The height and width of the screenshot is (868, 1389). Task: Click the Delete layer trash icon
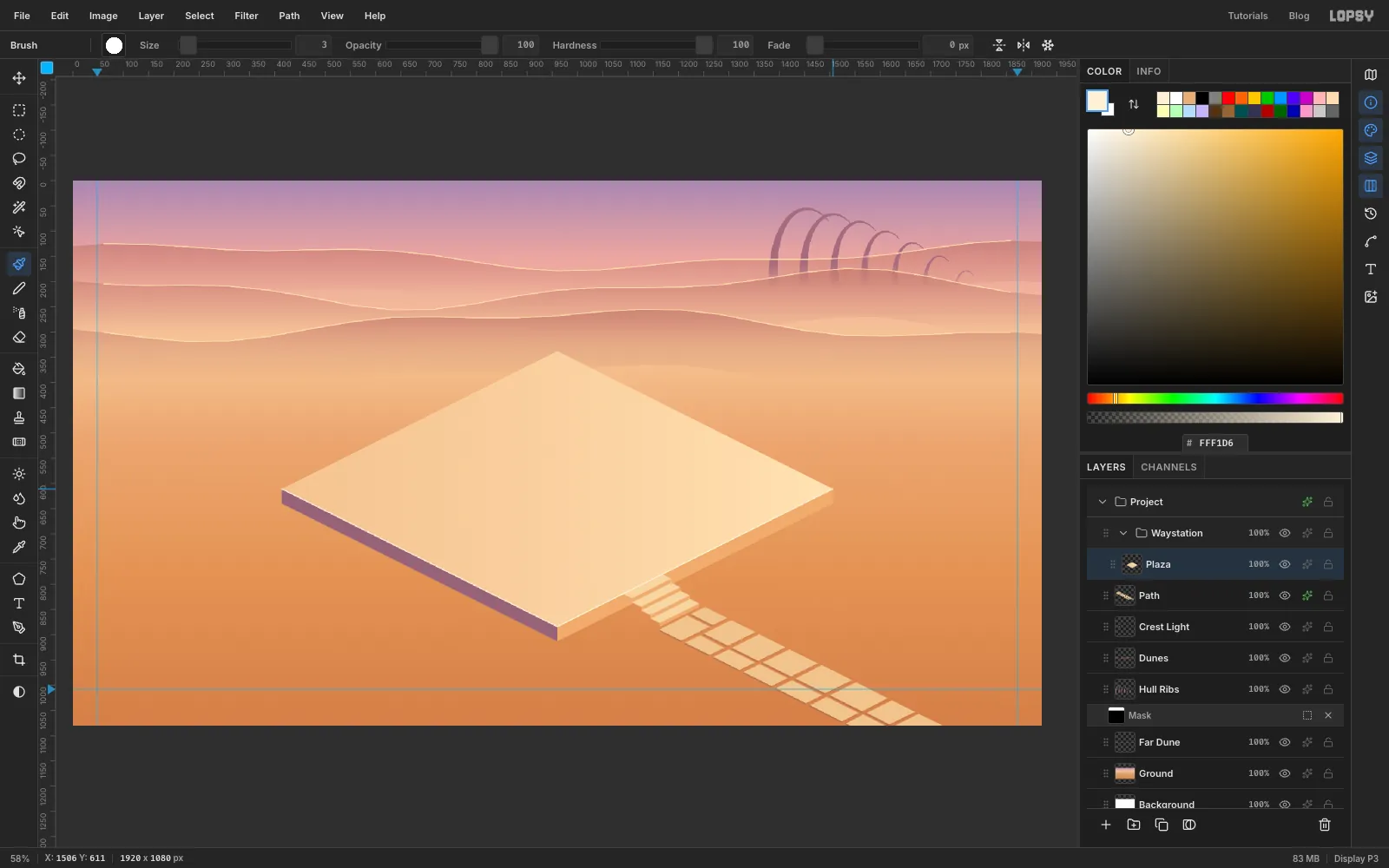coord(1325,825)
